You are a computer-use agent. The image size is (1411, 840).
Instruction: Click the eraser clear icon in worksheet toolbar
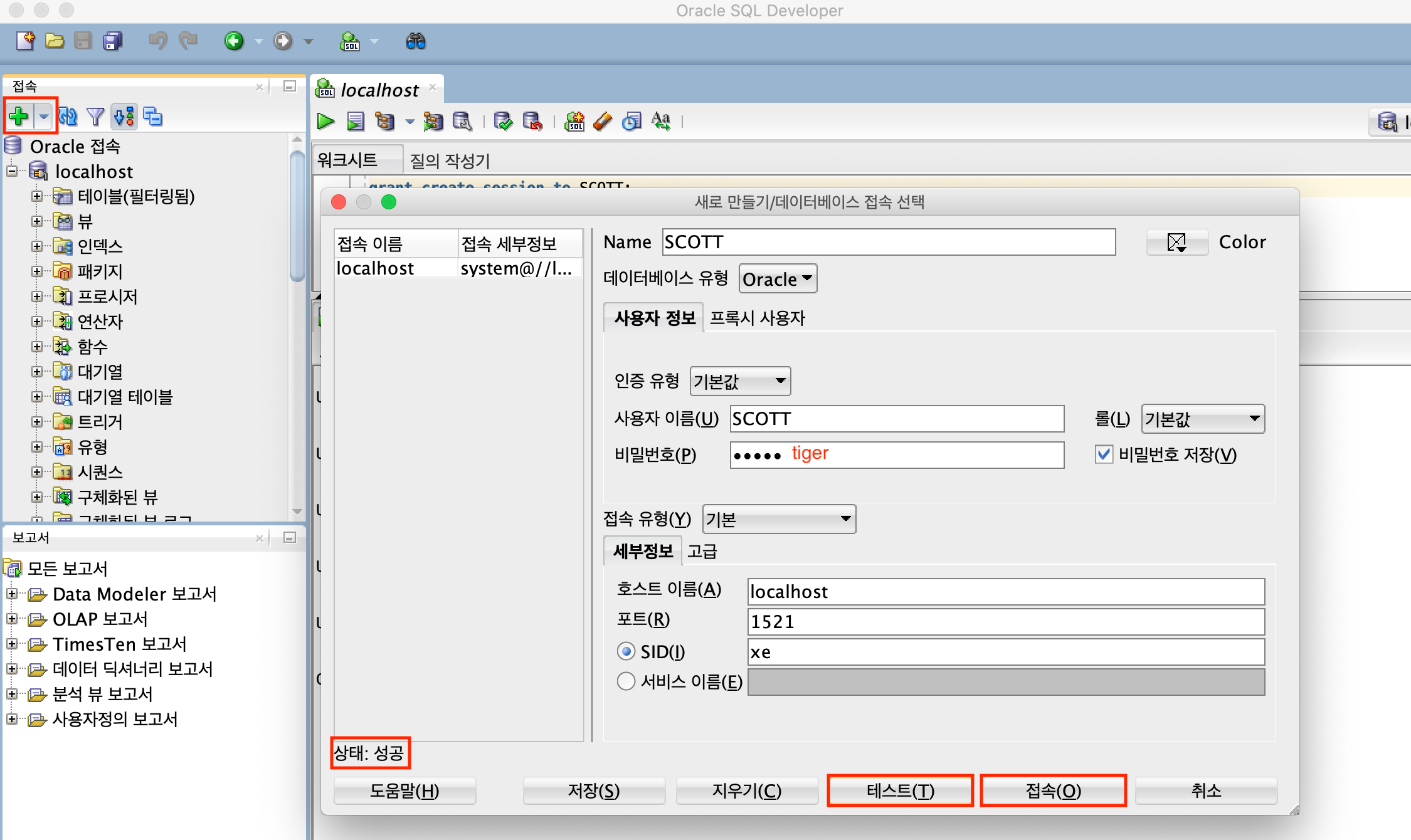coord(602,121)
